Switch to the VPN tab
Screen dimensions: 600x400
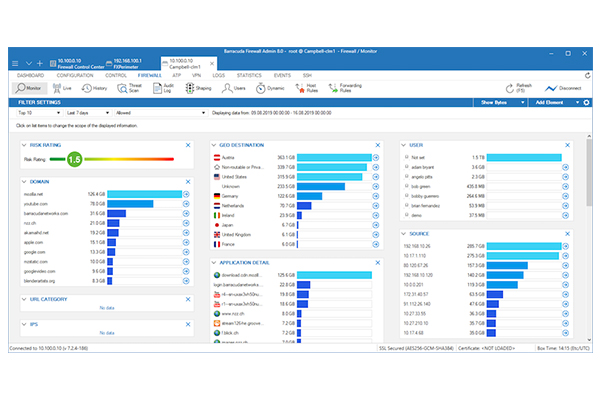(x=196, y=75)
